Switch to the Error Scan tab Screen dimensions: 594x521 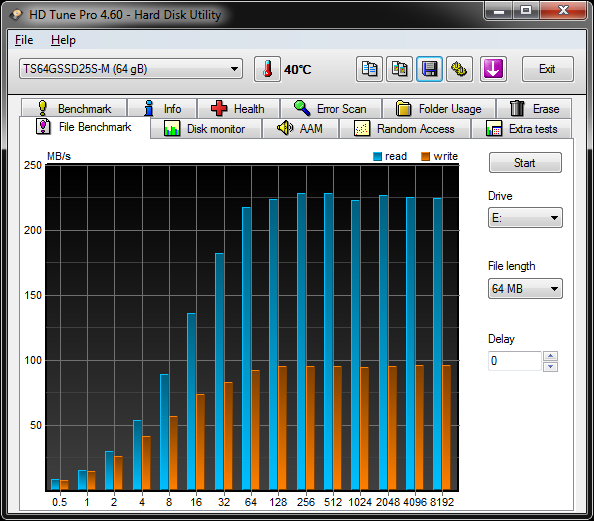tap(331, 109)
